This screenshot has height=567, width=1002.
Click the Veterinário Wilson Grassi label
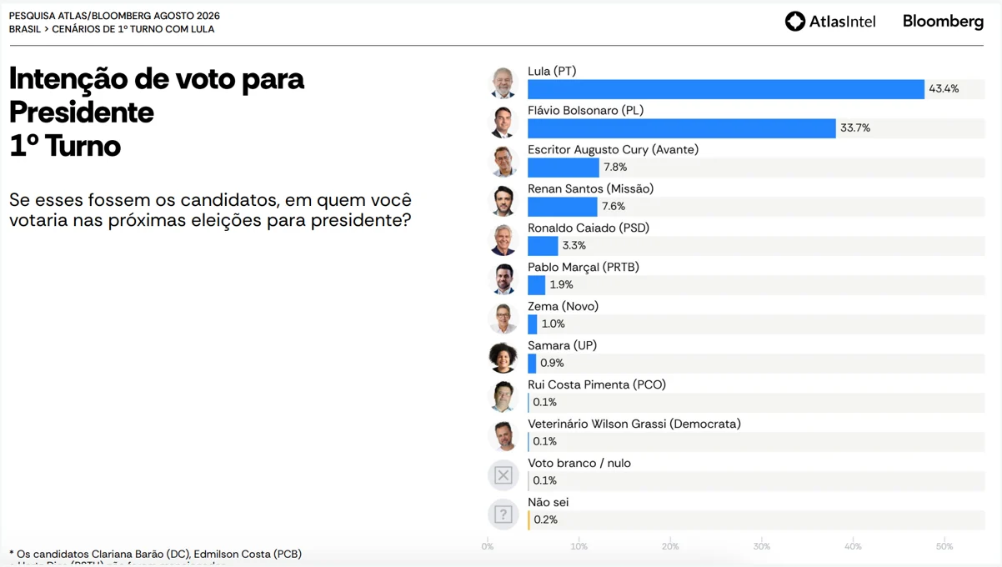pos(634,424)
